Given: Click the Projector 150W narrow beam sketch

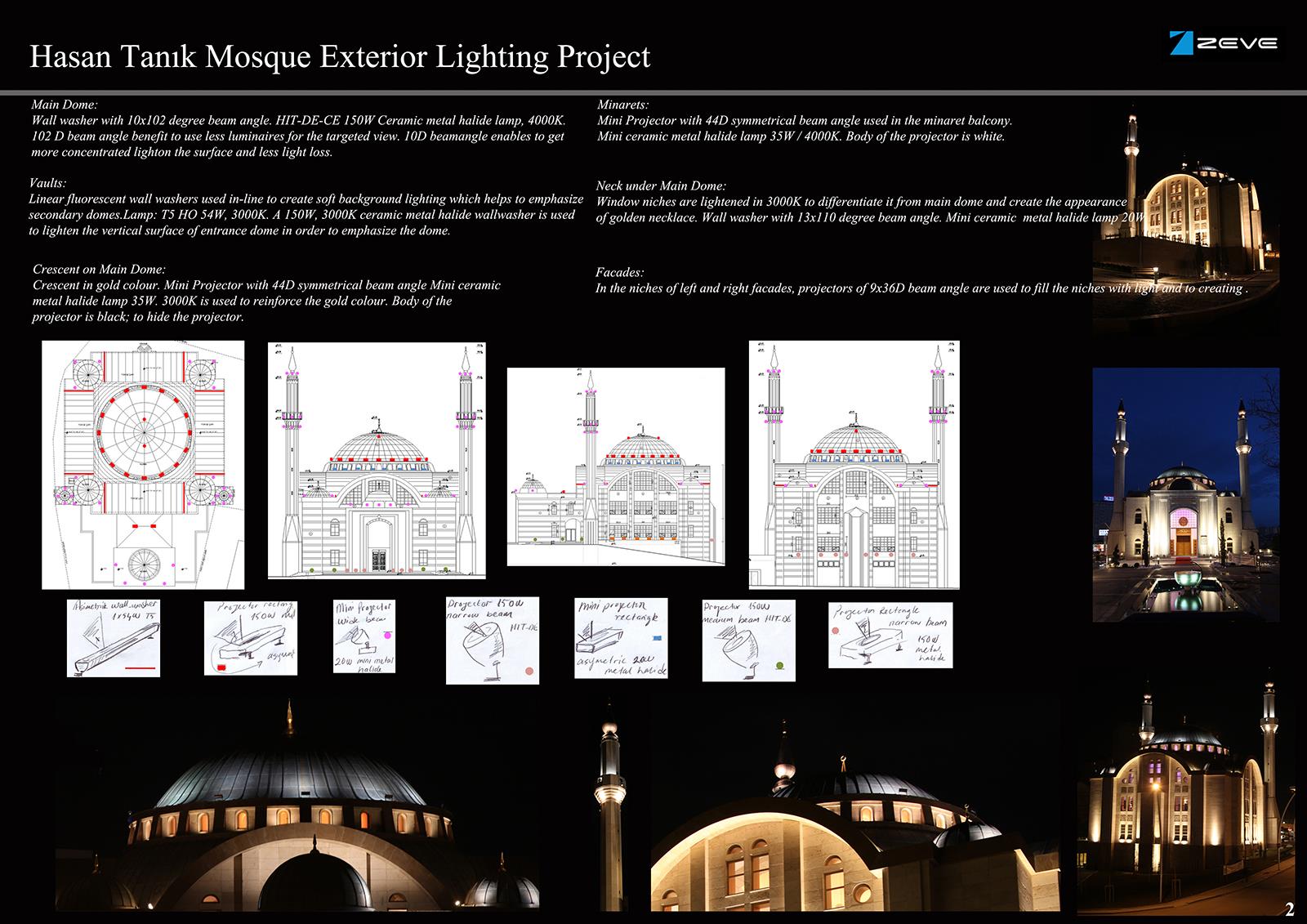Looking at the screenshot, I should click(x=492, y=641).
